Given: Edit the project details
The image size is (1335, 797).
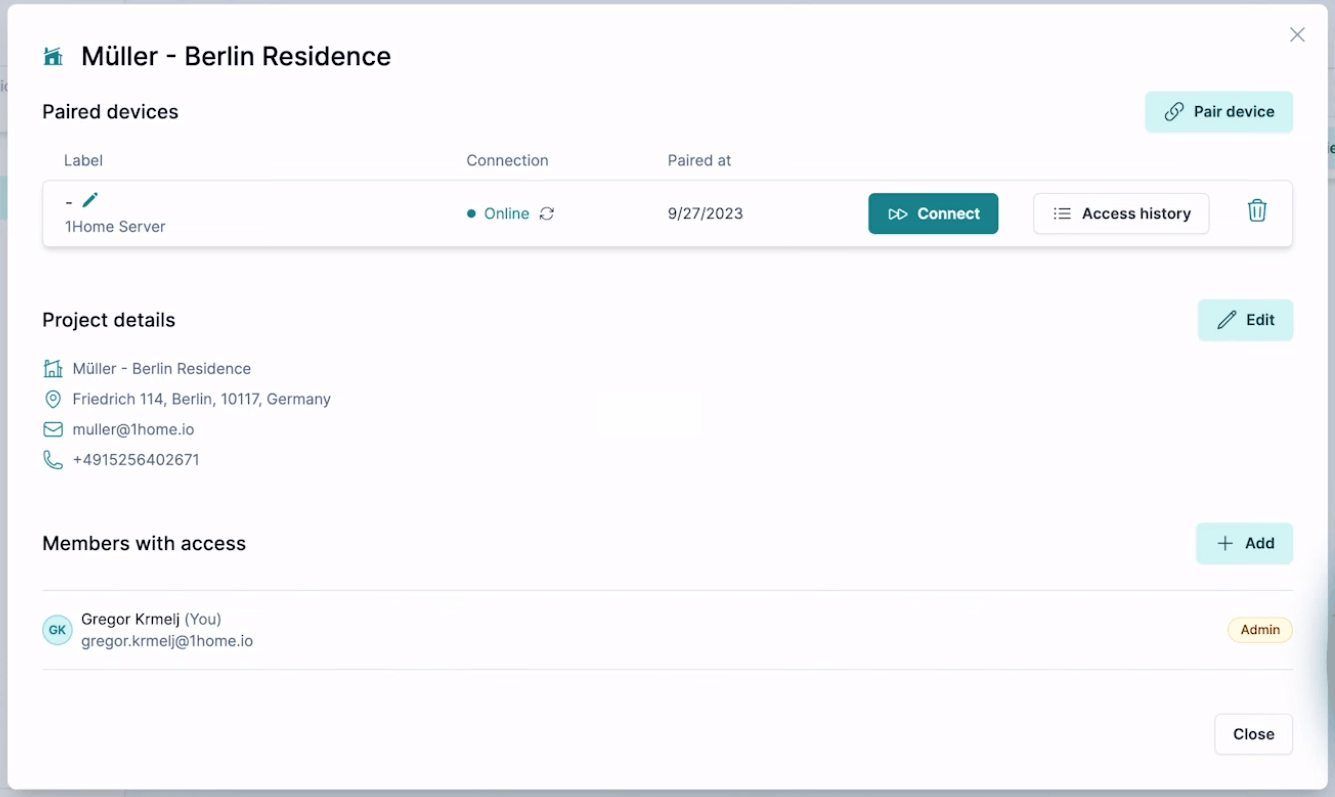Looking at the screenshot, I should point(1245,320).
